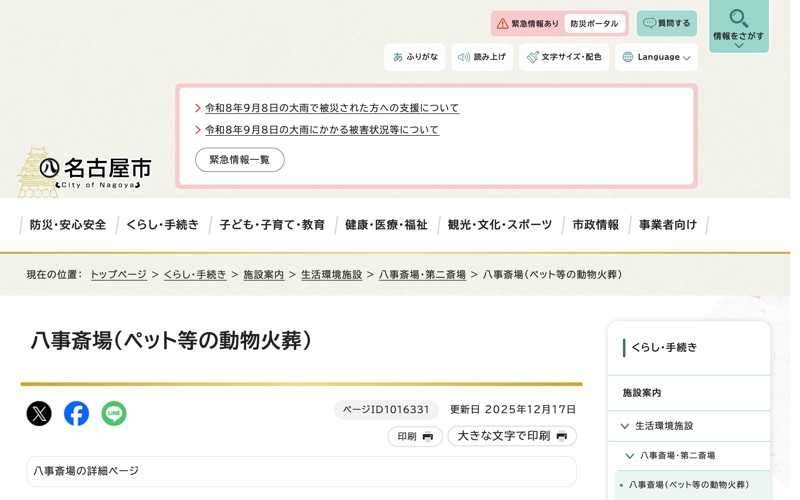Open the Language dropdown

coord(656,57)
